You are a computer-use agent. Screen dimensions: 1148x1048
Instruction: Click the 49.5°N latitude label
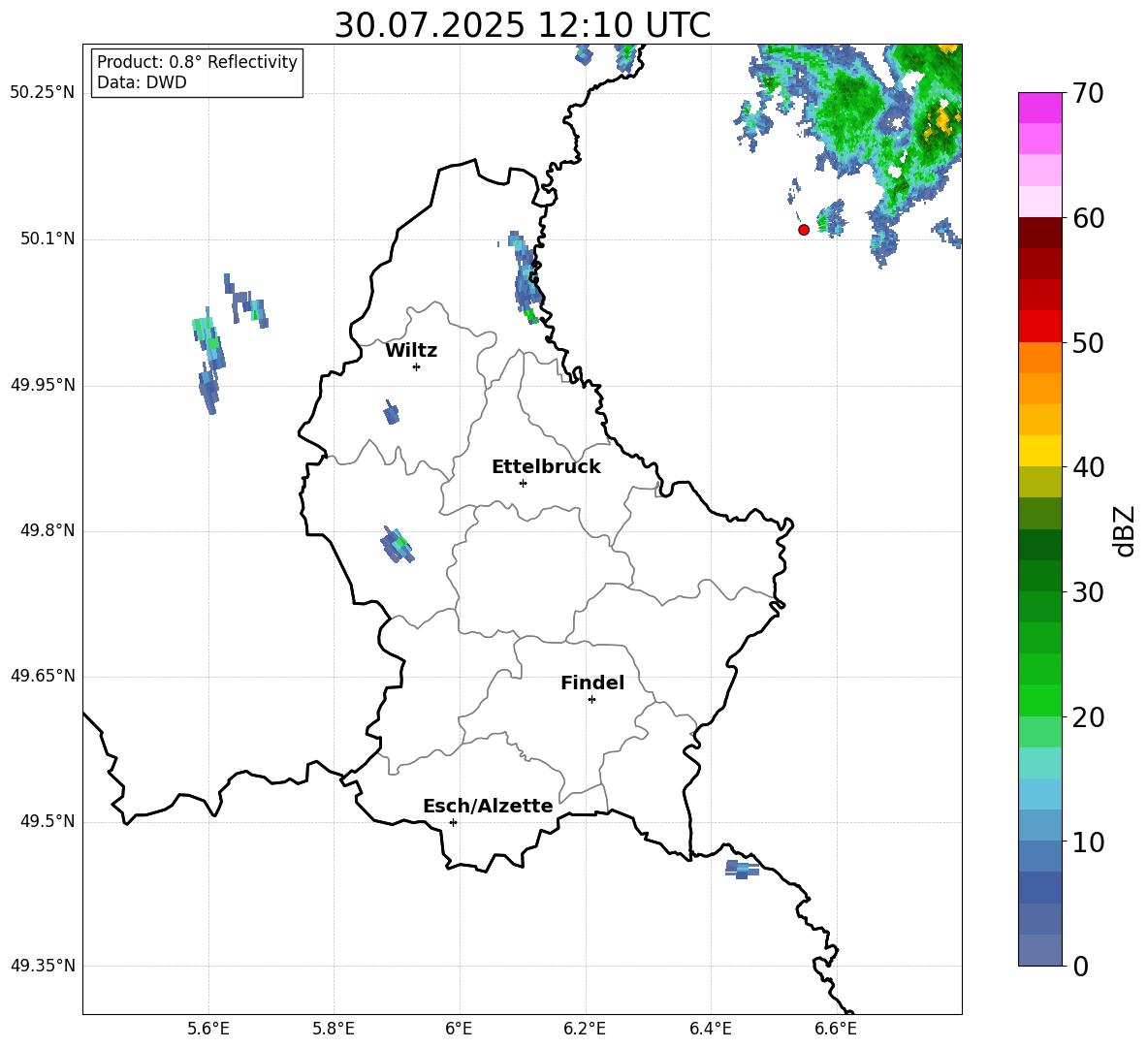[x=48, y=821]
